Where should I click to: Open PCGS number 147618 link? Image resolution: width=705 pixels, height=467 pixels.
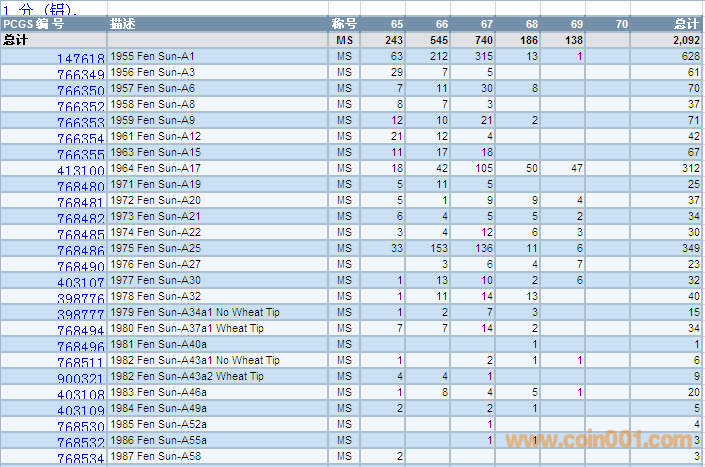(x=81, y=59)
